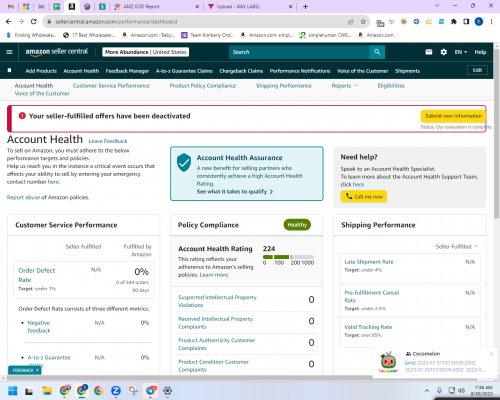The height and width of the screenshot is (400, 500).
Task: Expand See what it takes to qualify
Action: (235, 192)
